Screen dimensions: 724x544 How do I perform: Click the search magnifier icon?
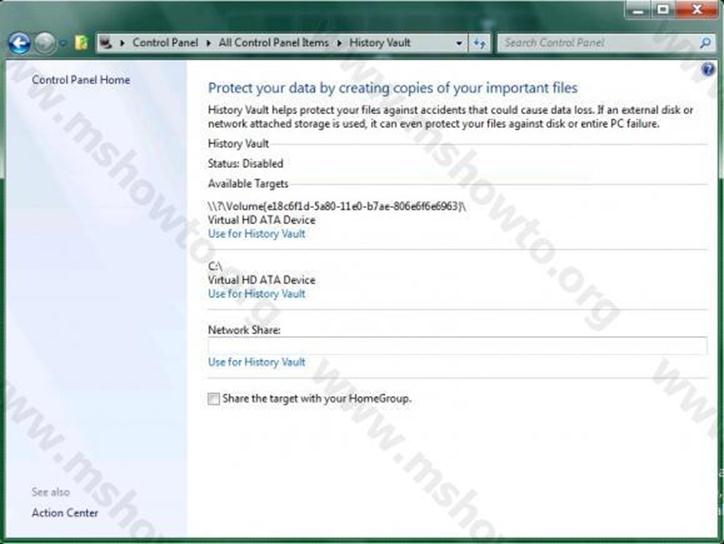tap(705, 43)
